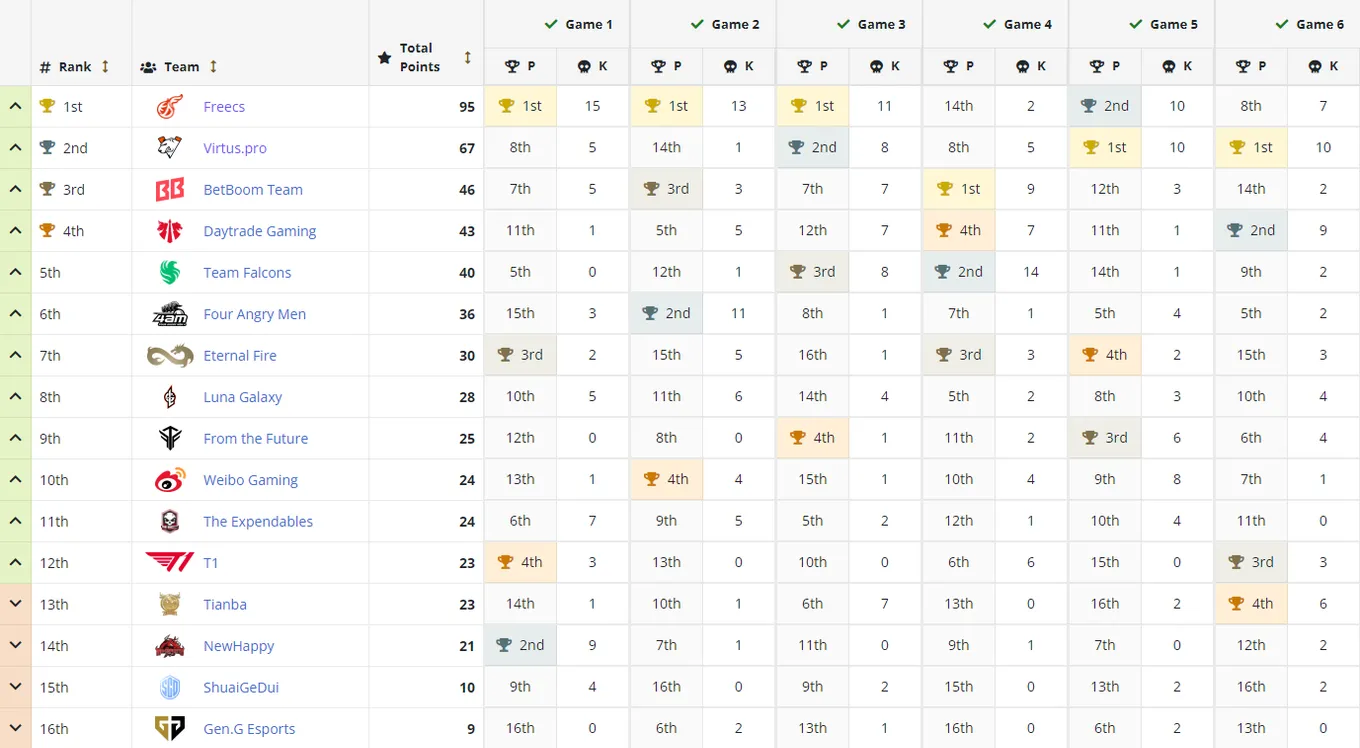
Task: Open the BetBoom Team link
Action: tap(253, 190)
